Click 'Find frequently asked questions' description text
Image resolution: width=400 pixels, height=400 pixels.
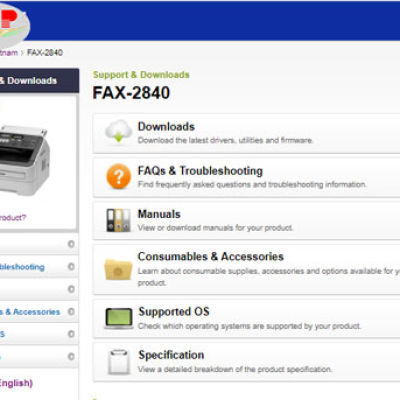252,184
